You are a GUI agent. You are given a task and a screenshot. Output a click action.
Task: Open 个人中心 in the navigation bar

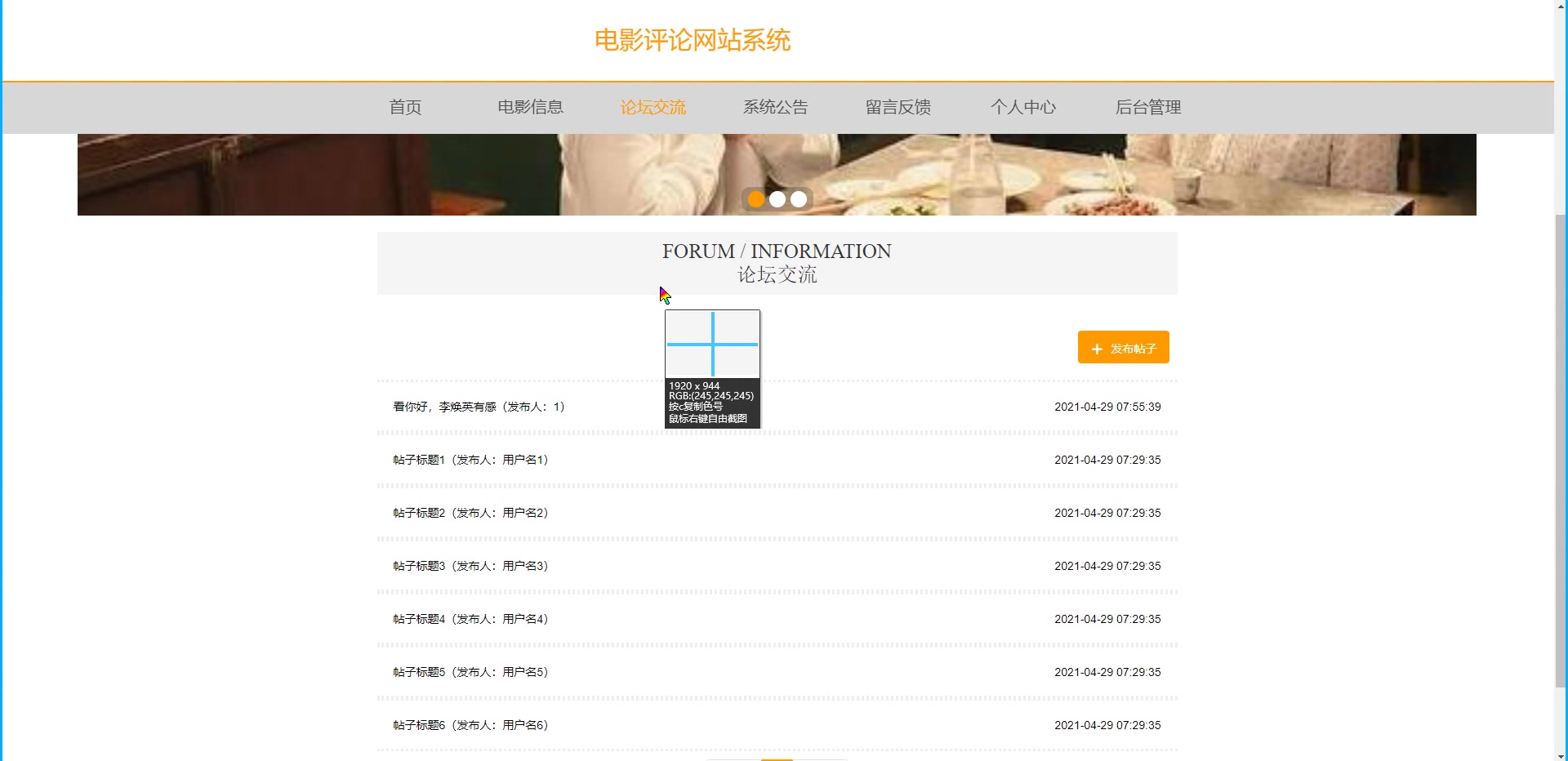click(1023, 107)
